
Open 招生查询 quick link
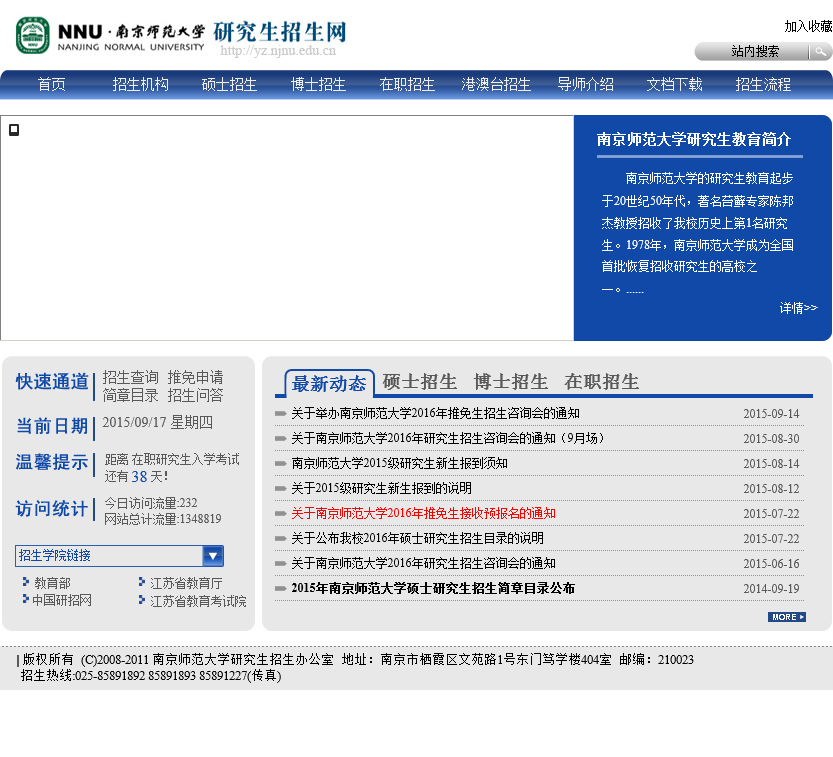[x=131, y=377]
